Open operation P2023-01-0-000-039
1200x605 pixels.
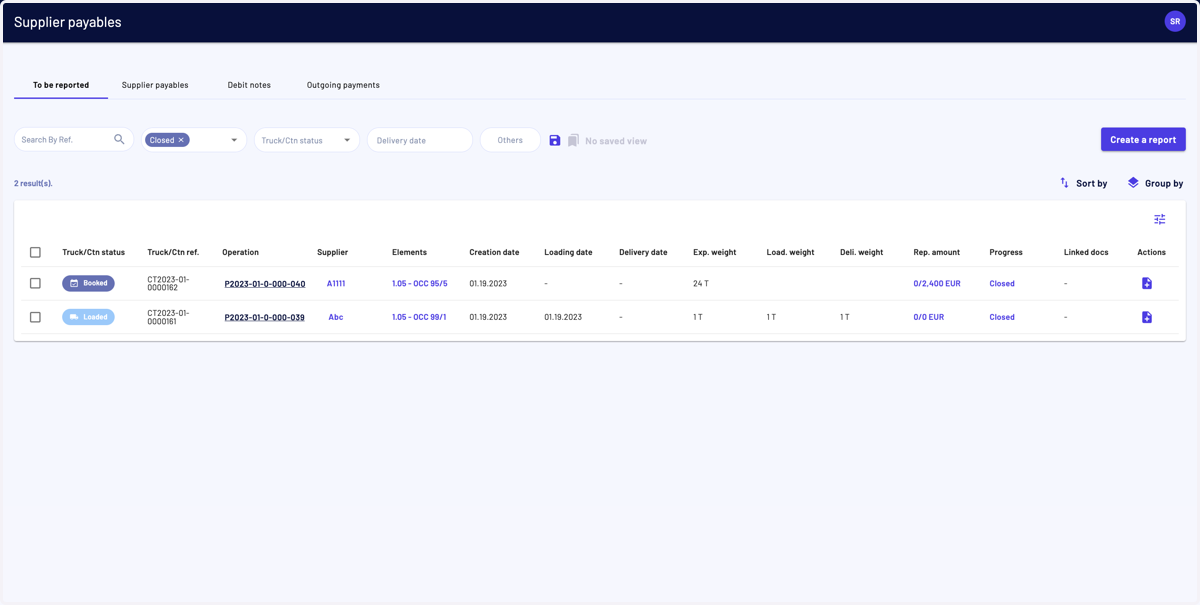click(264, 317)
